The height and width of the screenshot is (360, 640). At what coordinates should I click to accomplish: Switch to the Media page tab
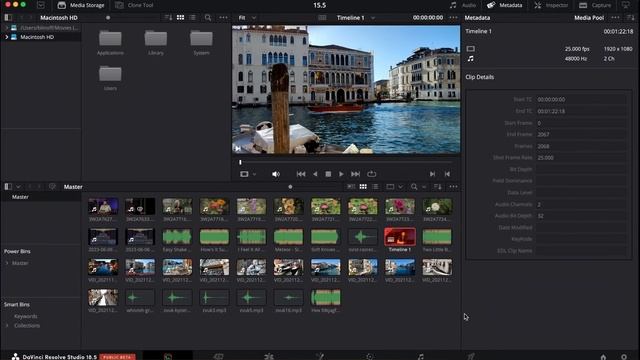(x=168, y=356)
